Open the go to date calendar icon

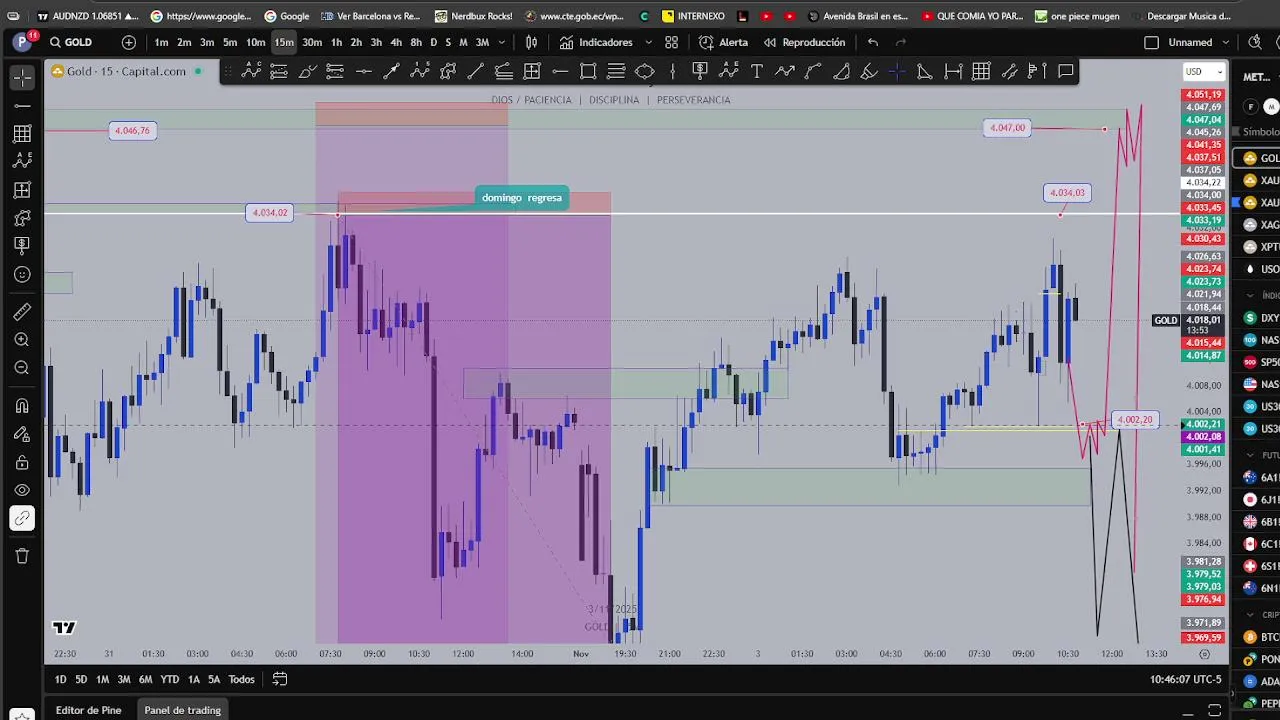pyautogui.click(x=280, y=679)
